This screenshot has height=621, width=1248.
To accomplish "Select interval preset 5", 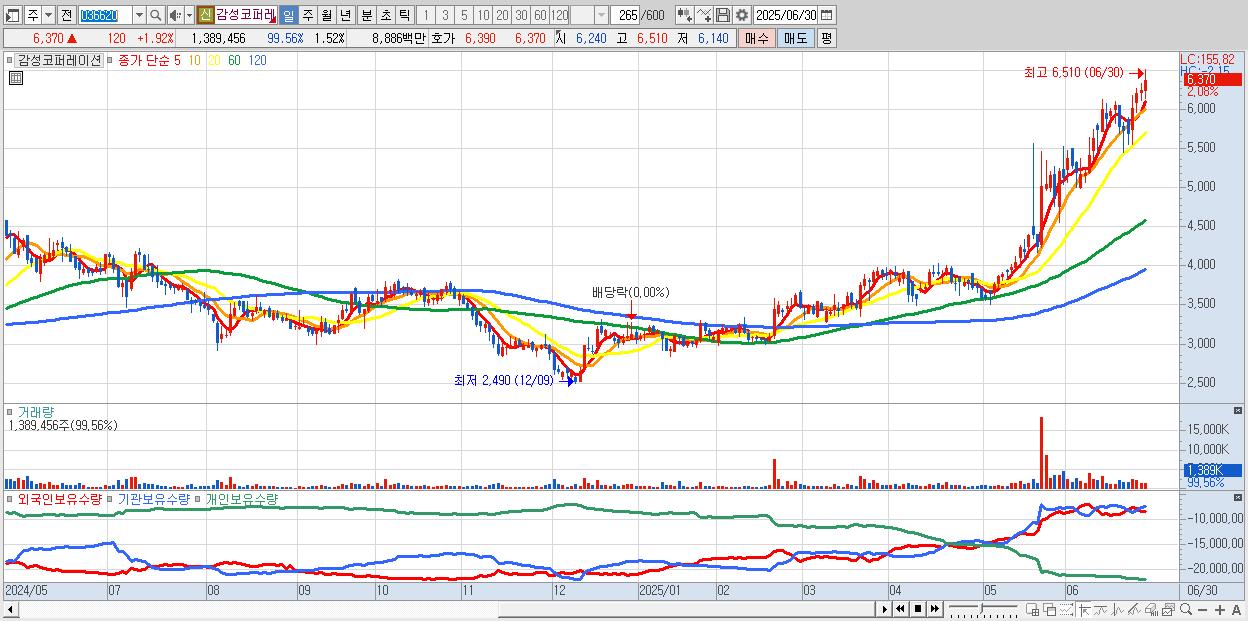I will pos(464,15).
